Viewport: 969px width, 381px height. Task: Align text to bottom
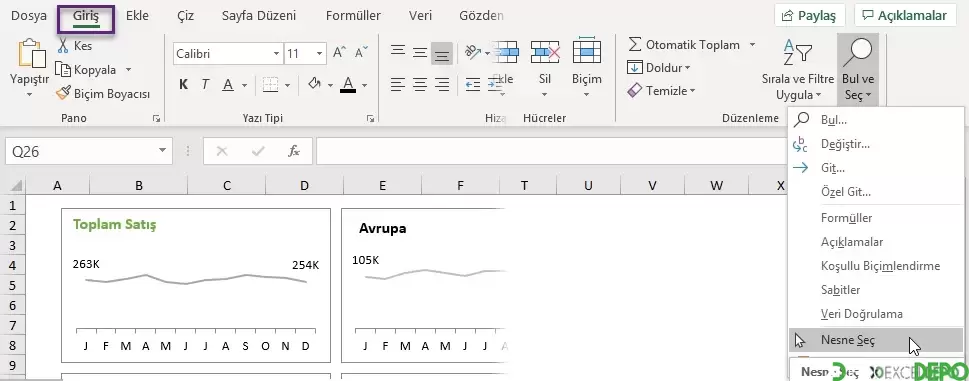click(442, 54)
